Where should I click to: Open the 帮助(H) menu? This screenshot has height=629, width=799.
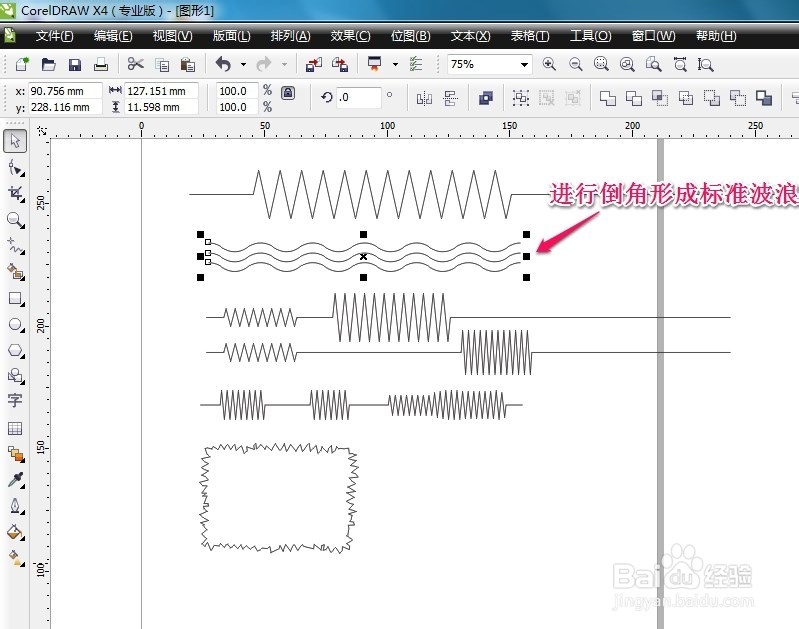[x=716, y=36]
